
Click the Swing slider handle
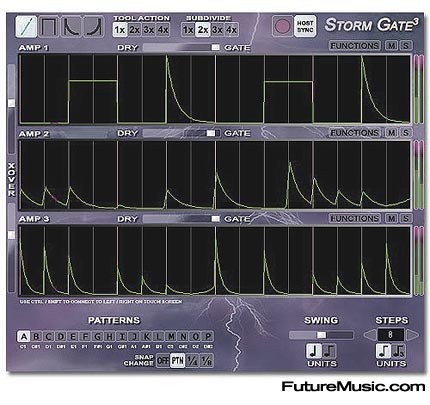pos(321,335)
